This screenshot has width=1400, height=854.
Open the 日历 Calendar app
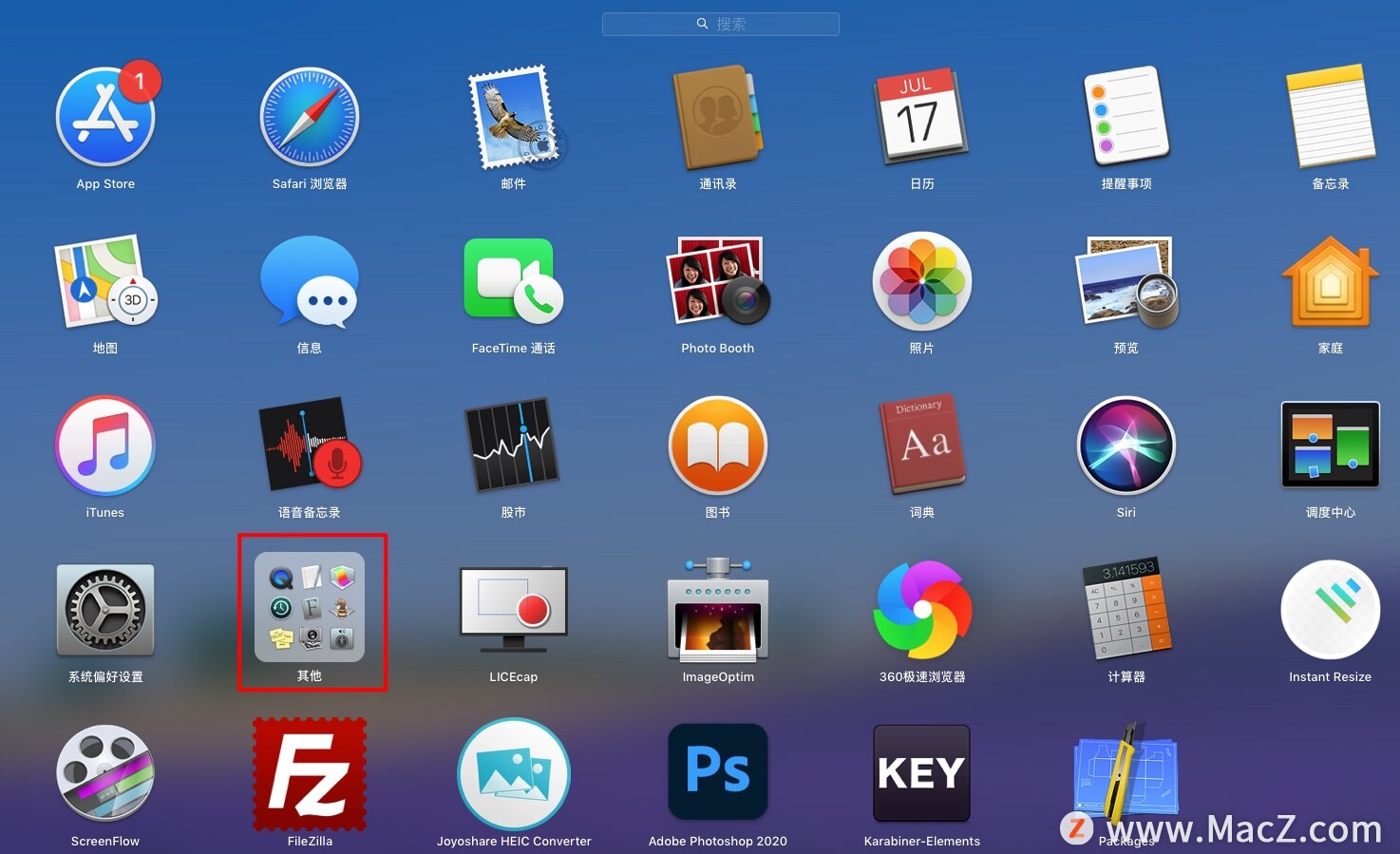[x=921, y=117]
